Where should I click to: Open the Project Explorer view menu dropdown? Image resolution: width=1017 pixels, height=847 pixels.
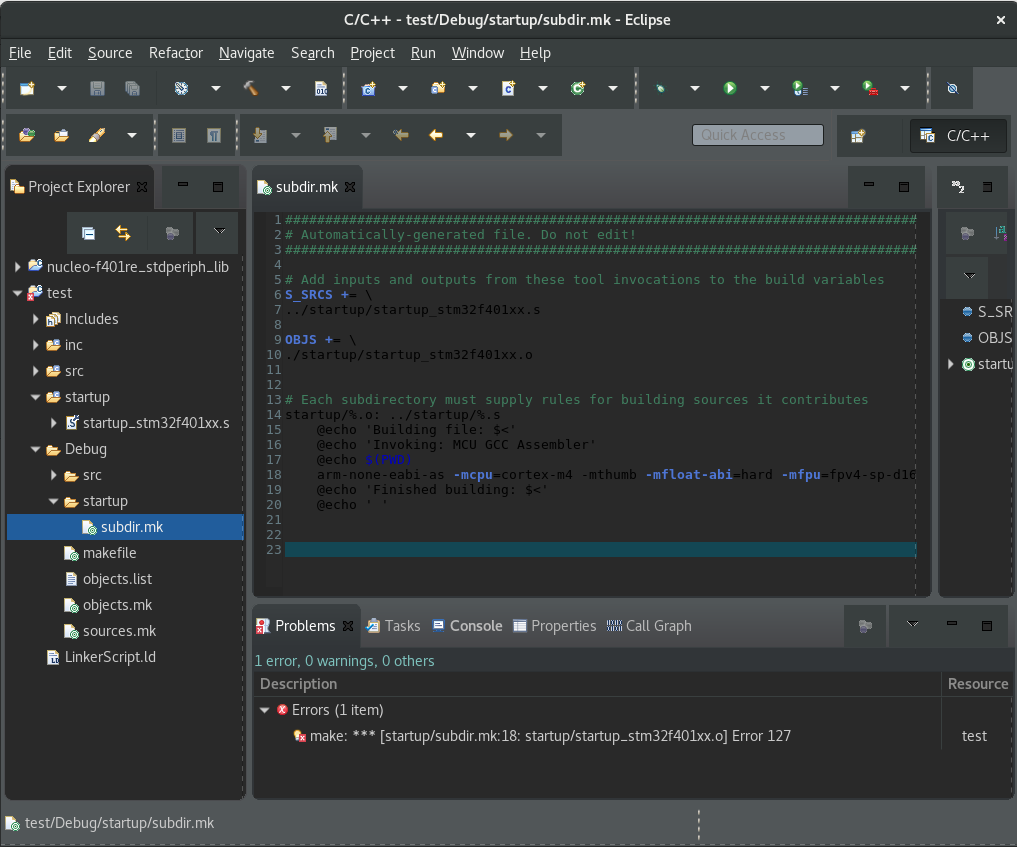tap(219, 232)
